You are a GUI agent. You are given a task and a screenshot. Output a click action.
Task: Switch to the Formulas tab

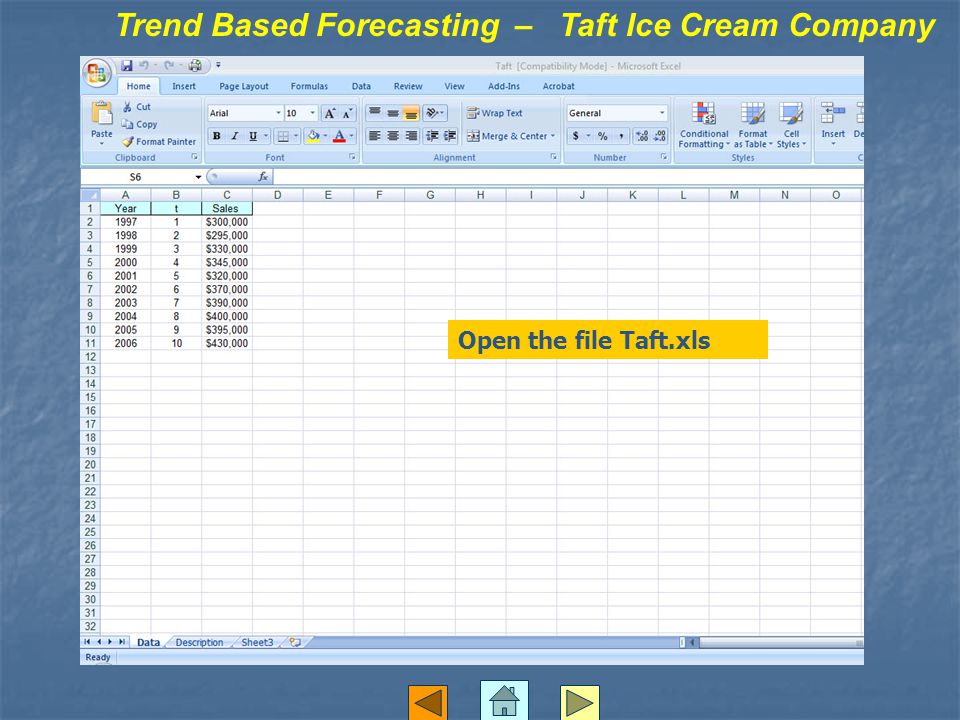(309, 86)
